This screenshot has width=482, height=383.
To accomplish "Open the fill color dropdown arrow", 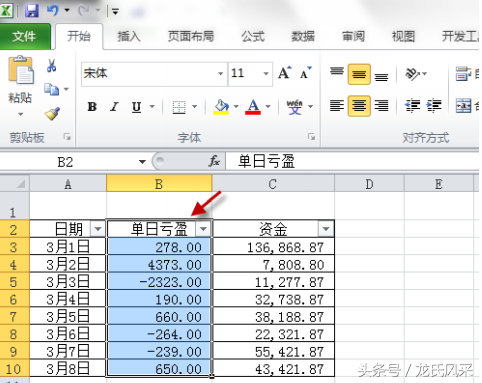I will click(236, 107).
